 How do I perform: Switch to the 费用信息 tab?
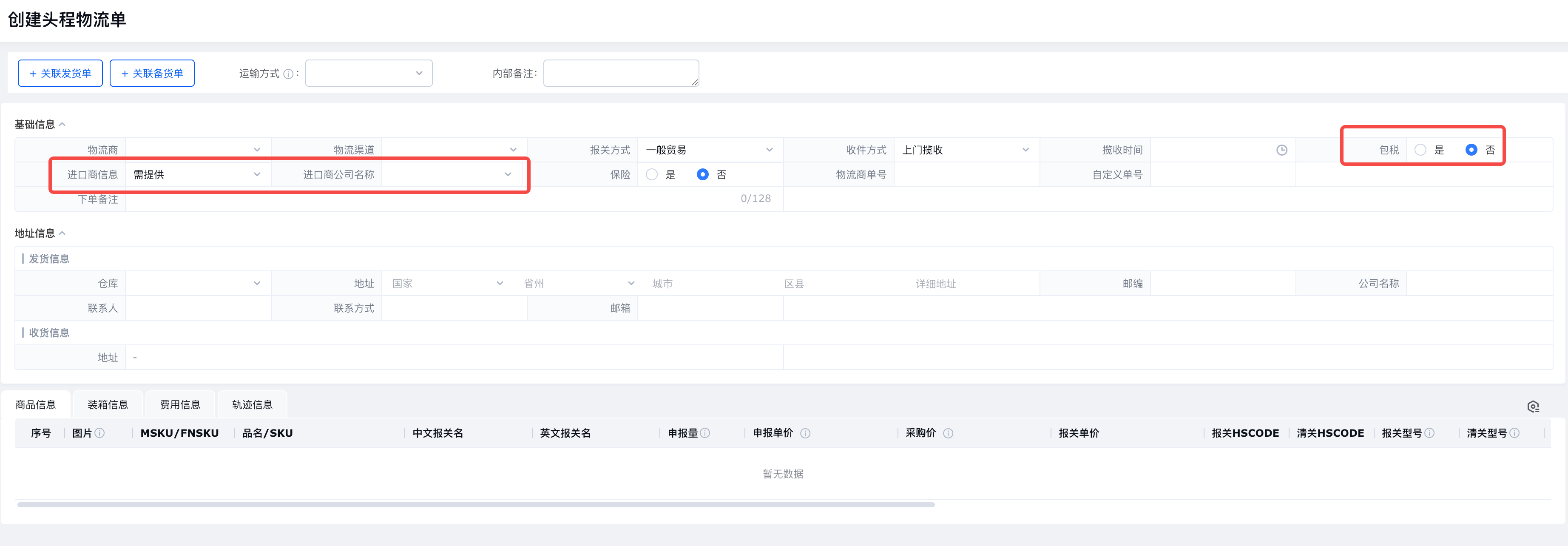click(180, 405)
